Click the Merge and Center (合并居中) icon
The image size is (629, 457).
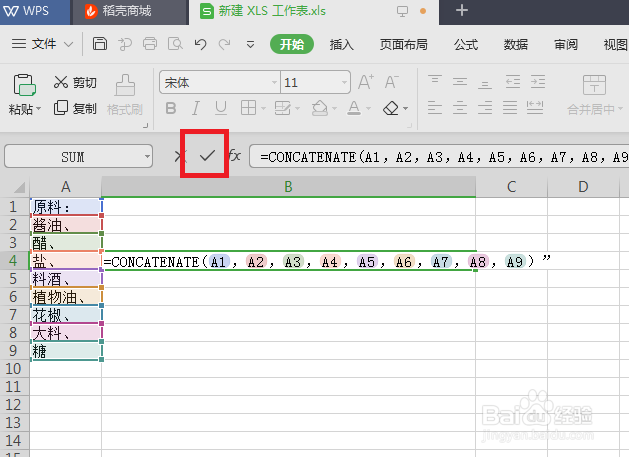click(x=594, y=85)
